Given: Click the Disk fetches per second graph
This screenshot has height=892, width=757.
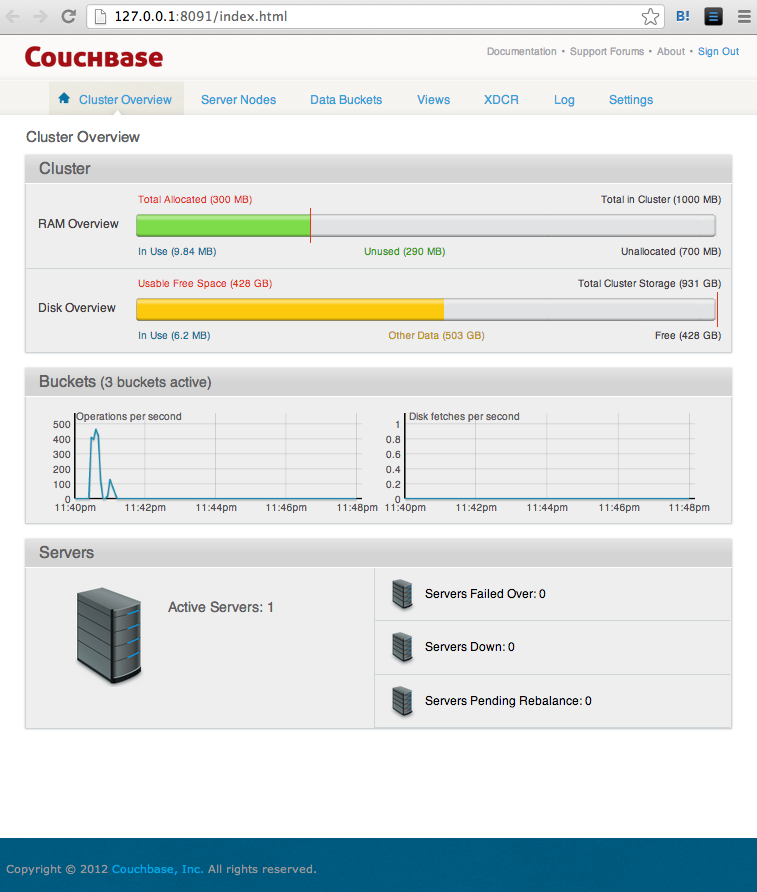Looking at the screenshot, I should click(549, 457).
